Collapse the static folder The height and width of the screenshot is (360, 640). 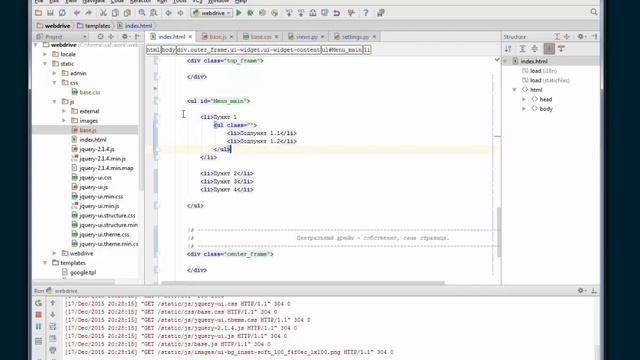click(45, 64)
